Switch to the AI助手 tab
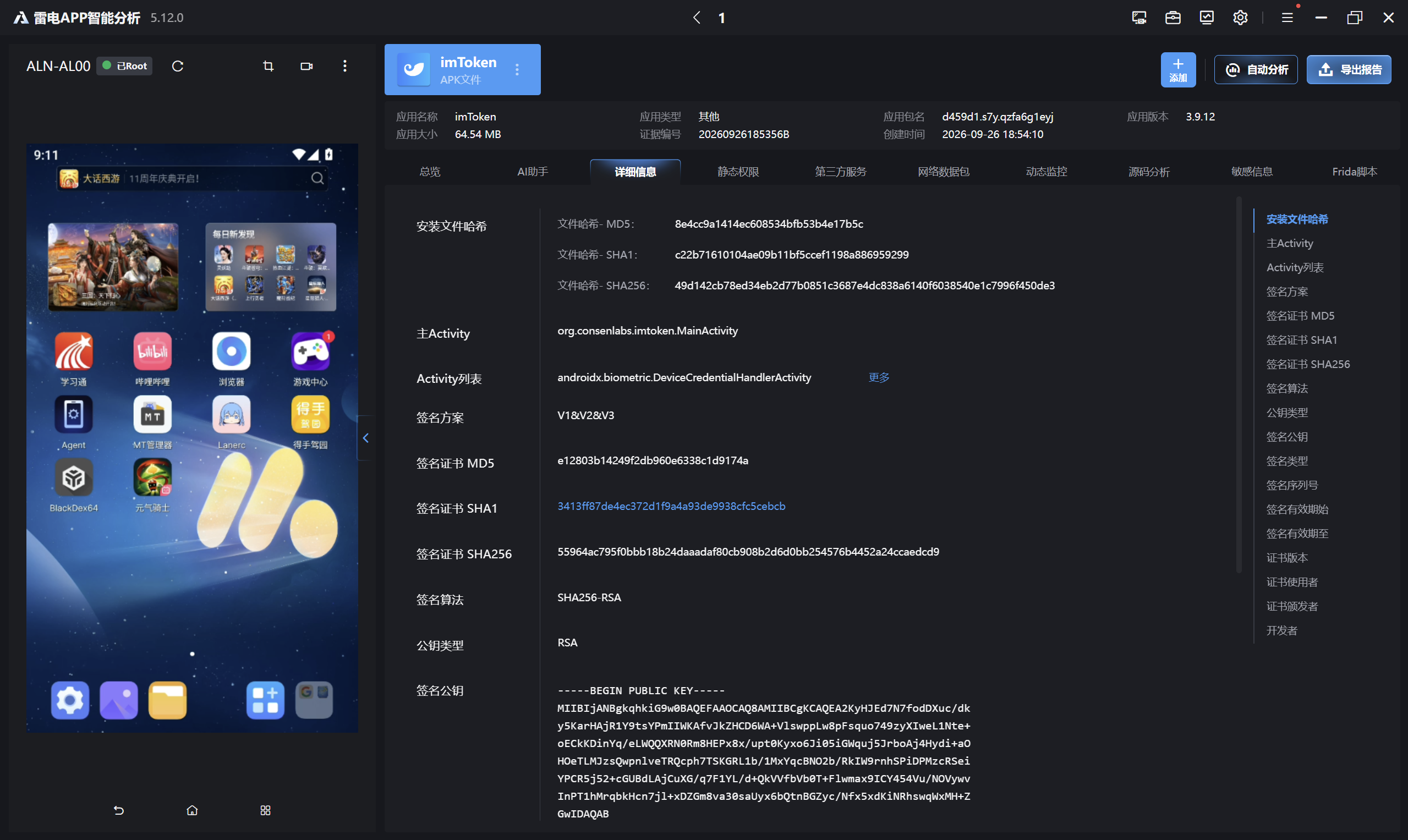This screenshot has height=840, width=1408. coord(533,172)
